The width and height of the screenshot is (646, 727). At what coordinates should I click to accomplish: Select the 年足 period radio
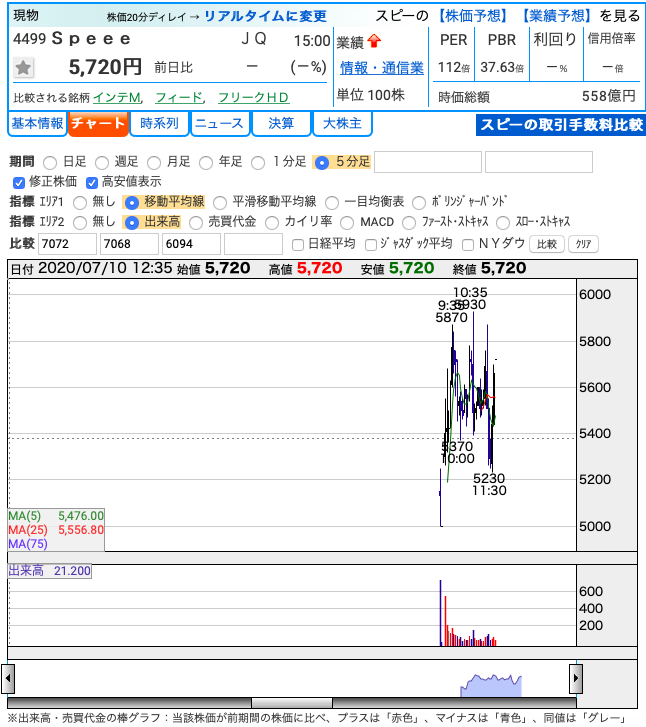206,163
